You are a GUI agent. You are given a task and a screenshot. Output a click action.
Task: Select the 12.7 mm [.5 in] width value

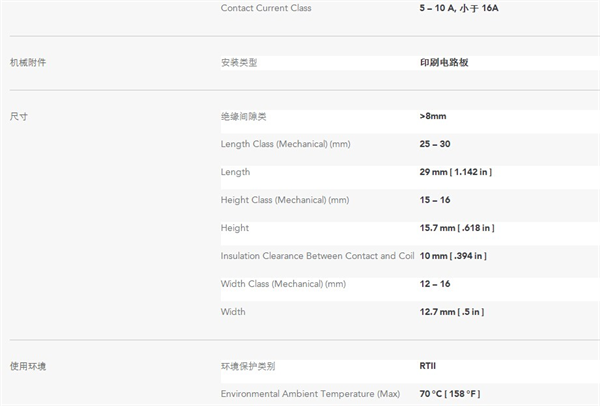pos(453,312)
